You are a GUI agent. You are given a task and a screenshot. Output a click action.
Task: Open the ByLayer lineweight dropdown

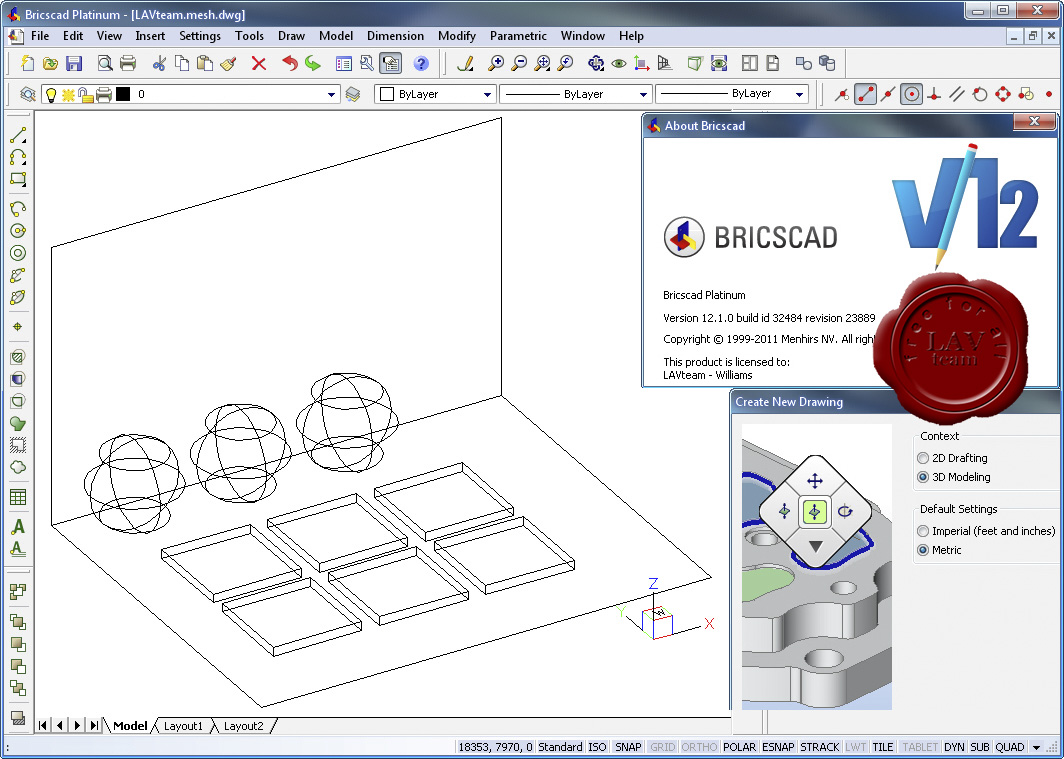pos(799,94)
